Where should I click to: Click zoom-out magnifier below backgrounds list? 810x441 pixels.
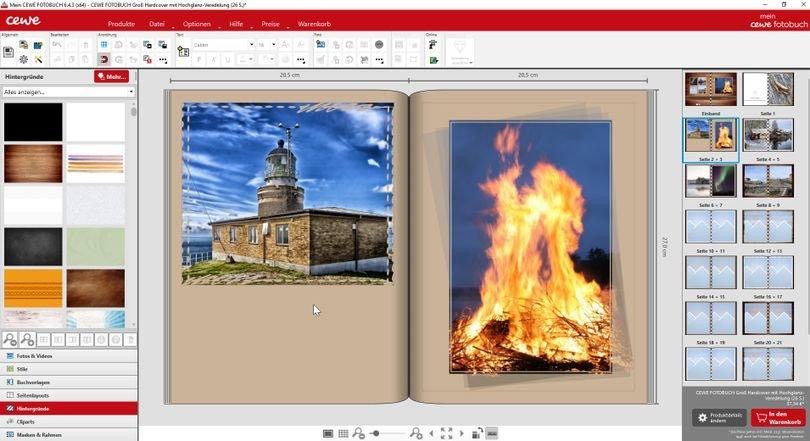coord(9,339)
